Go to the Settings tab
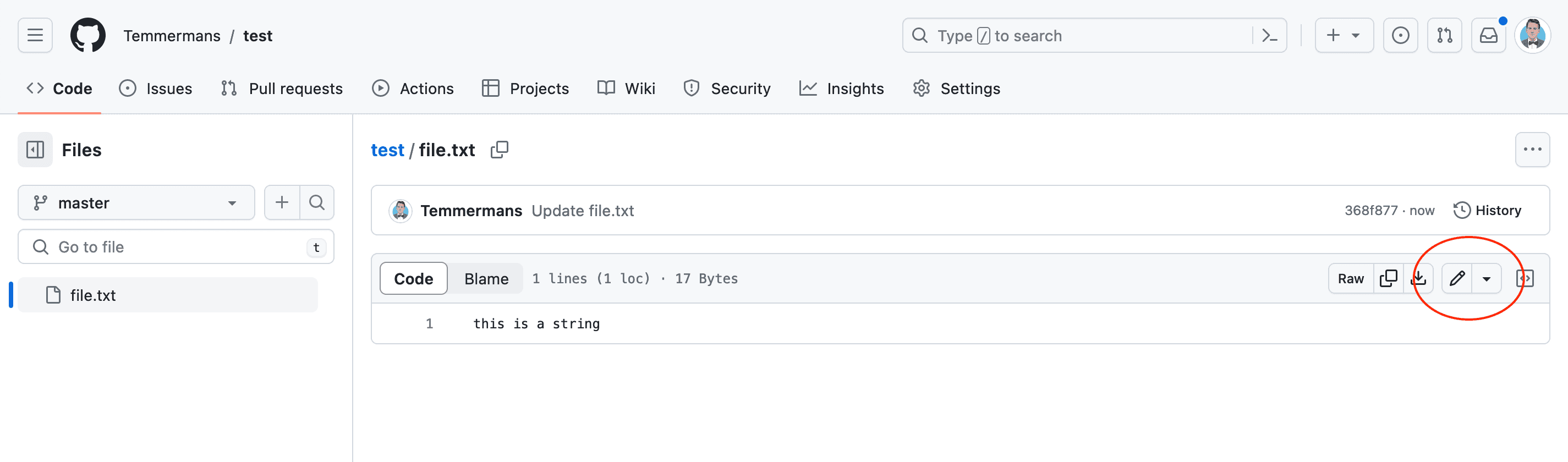This screenshot has height=462, width=1568. (x=956, y=89)
